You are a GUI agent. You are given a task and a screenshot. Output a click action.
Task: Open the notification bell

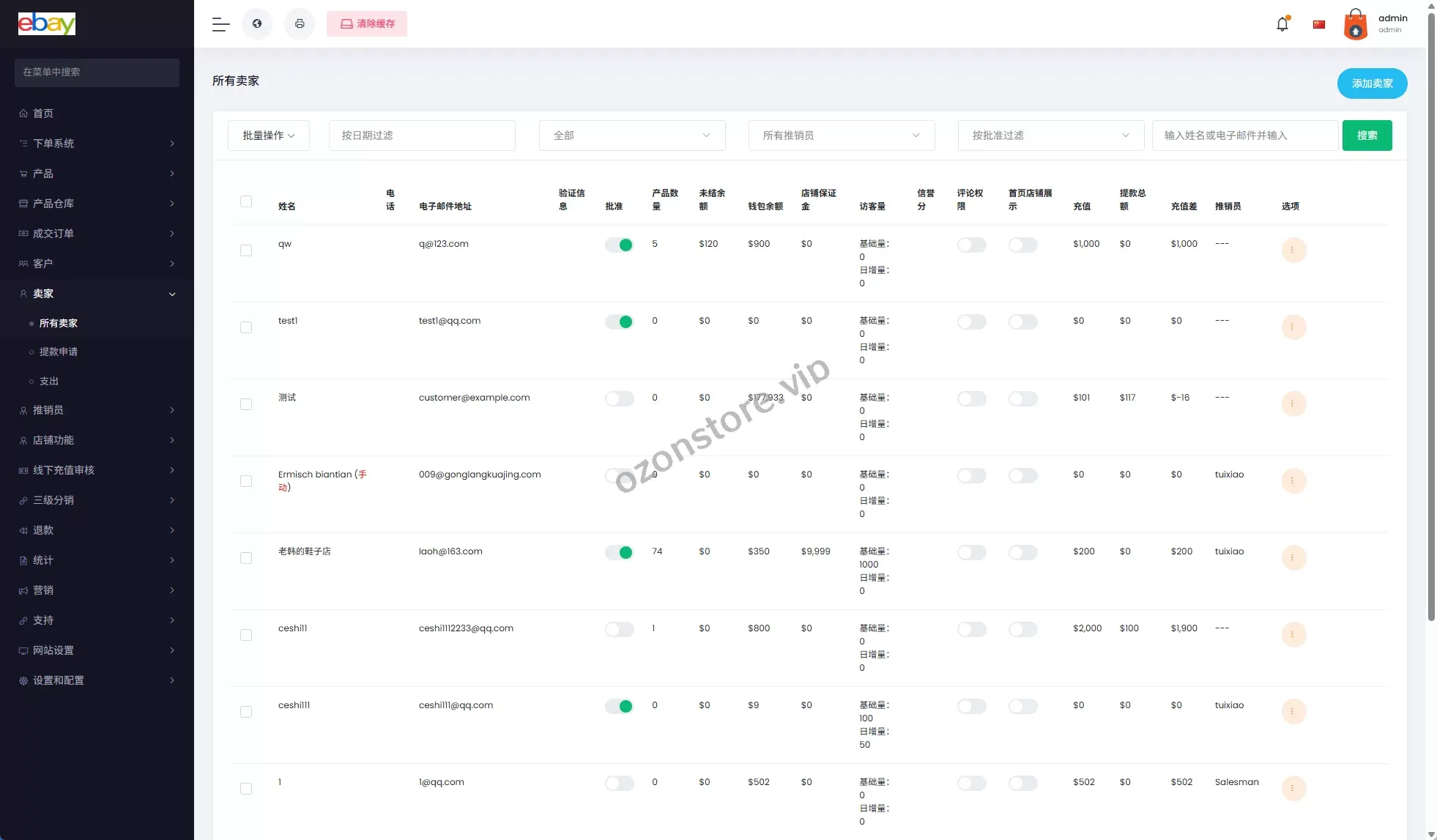(x=1282, y=24)
